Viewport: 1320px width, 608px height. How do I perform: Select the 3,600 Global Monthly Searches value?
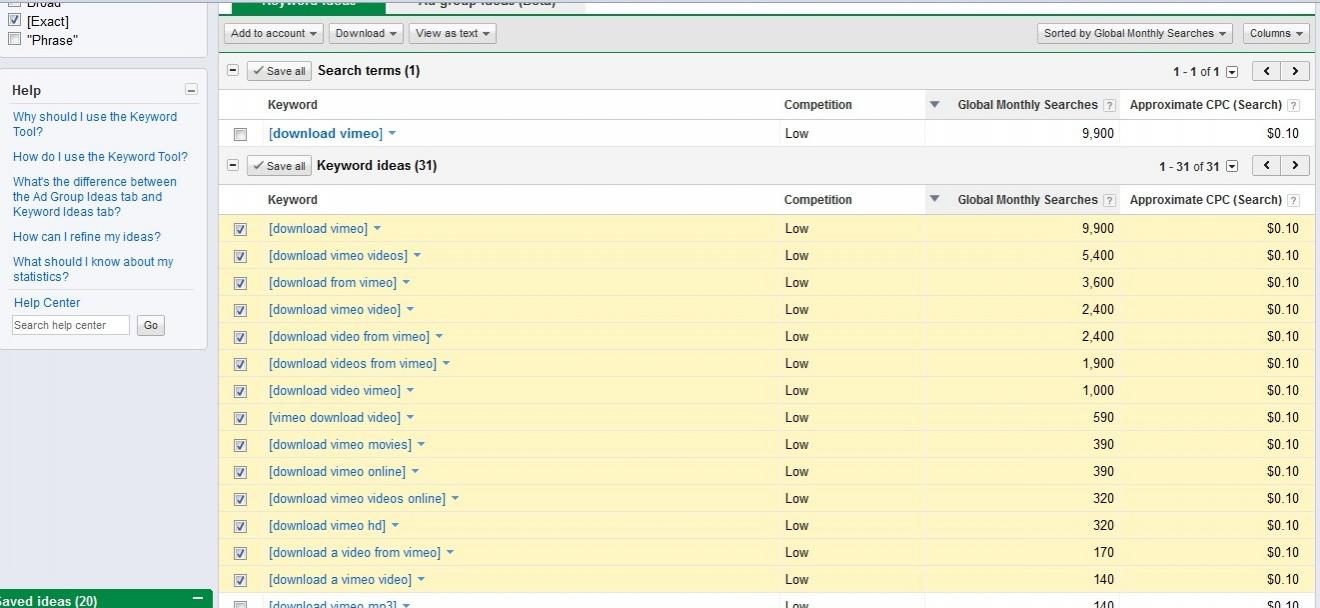click(x=1098, y=283)
